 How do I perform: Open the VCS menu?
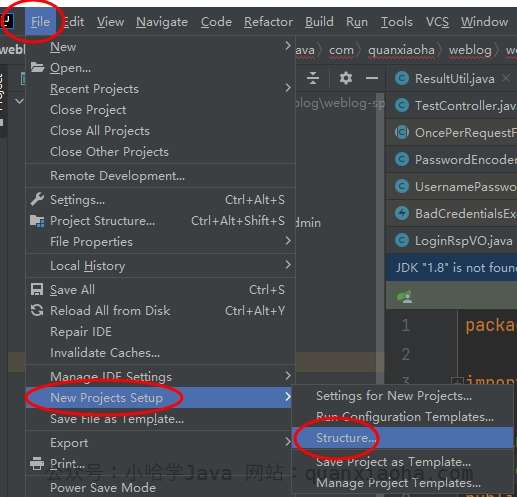pos(437,22)
